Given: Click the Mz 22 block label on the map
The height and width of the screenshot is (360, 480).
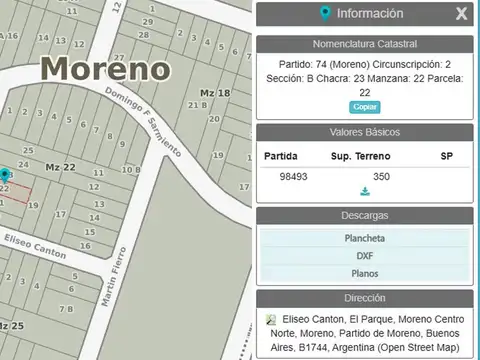Looking at the screenshot, I should [60, 167].
